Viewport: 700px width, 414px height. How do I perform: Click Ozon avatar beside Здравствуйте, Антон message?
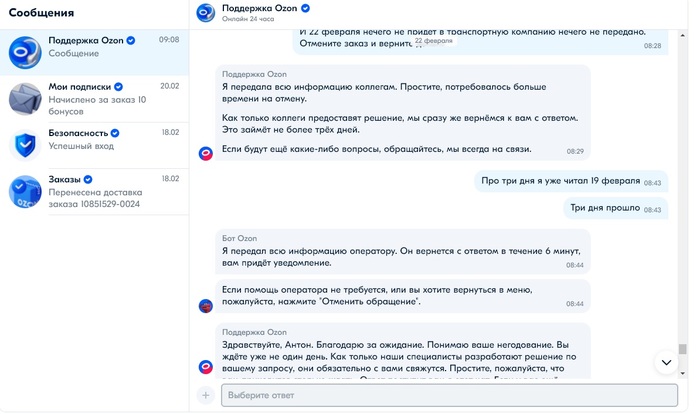pyautogui.click(x=206, y=367)
